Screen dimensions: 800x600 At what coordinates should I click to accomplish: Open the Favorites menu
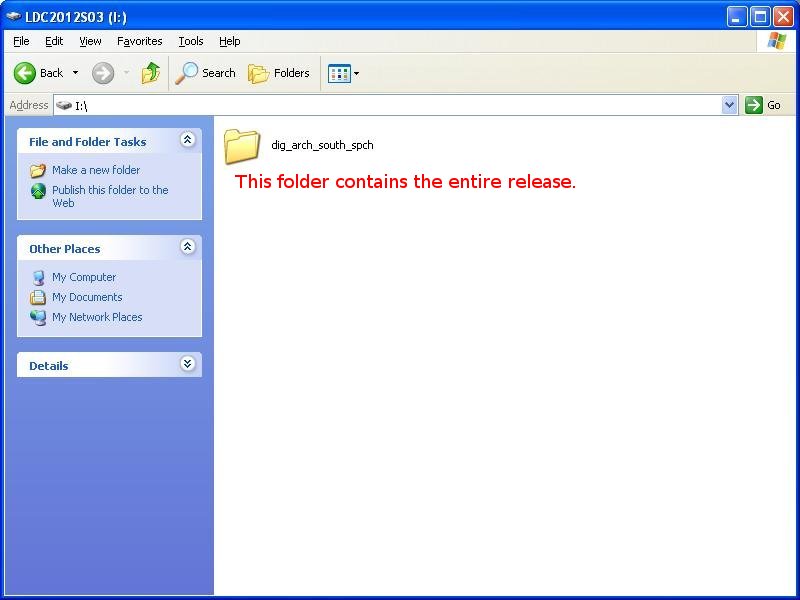pyautogui.click(x=139, y=41)
